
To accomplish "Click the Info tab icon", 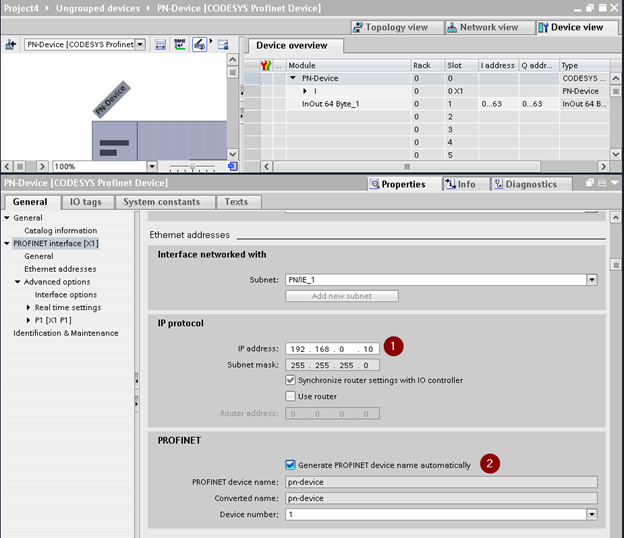I will [450, 184].
